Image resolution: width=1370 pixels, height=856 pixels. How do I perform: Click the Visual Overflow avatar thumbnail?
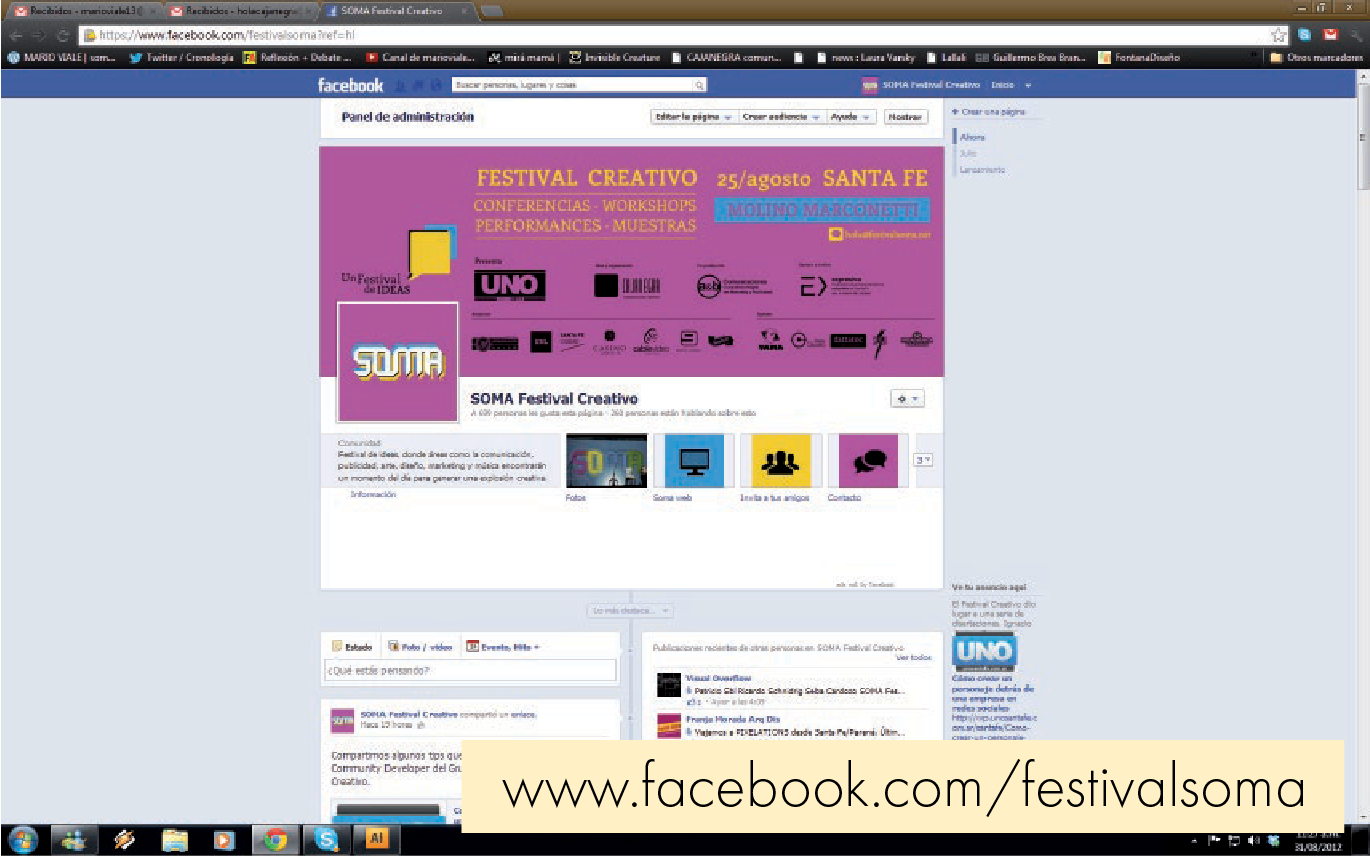click(669, 685)
